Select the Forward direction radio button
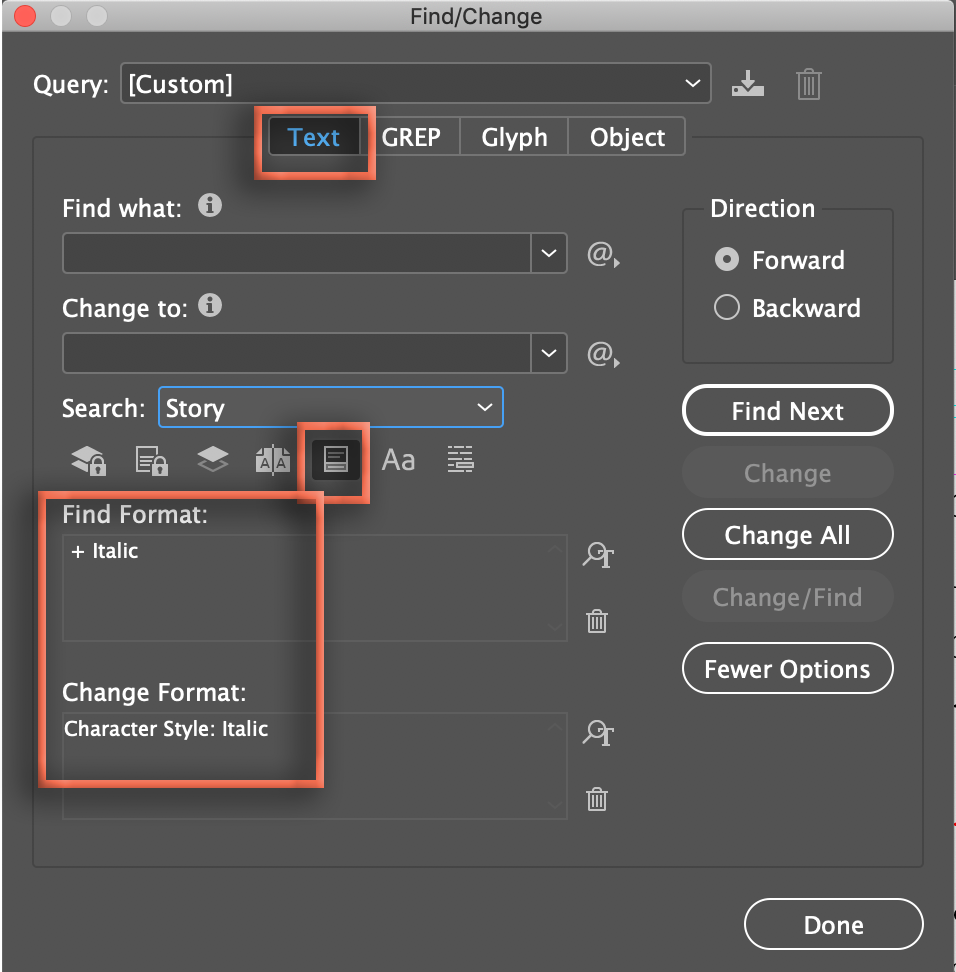The image size is (956, 972). (x=727, y=259)
